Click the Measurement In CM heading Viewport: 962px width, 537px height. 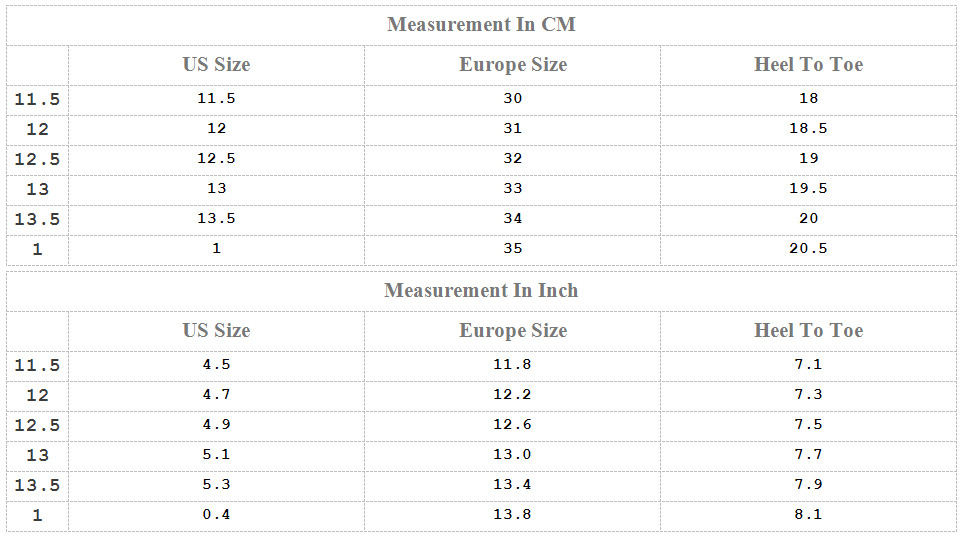(482, 25)
